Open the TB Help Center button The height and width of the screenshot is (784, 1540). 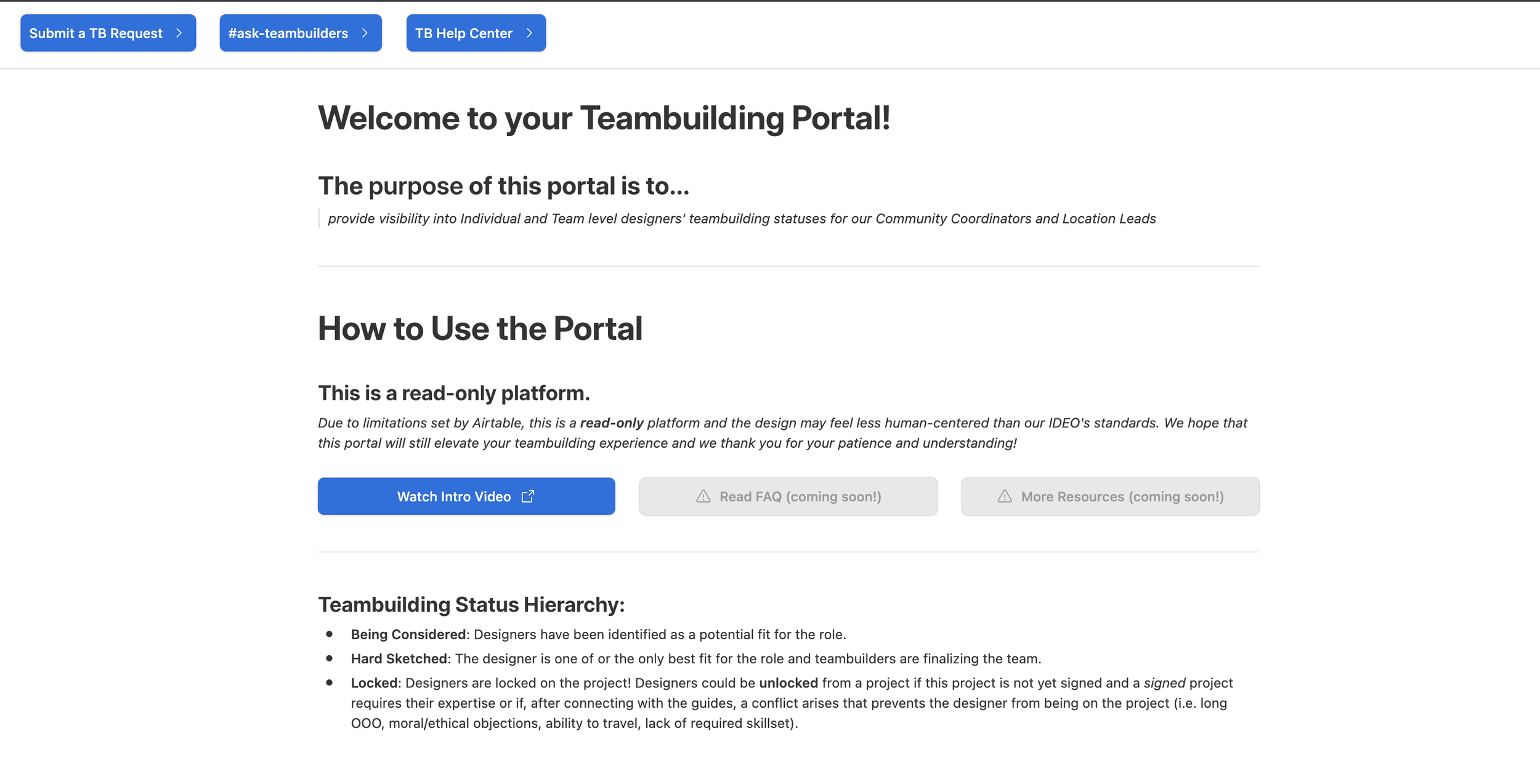pos(464,33)
